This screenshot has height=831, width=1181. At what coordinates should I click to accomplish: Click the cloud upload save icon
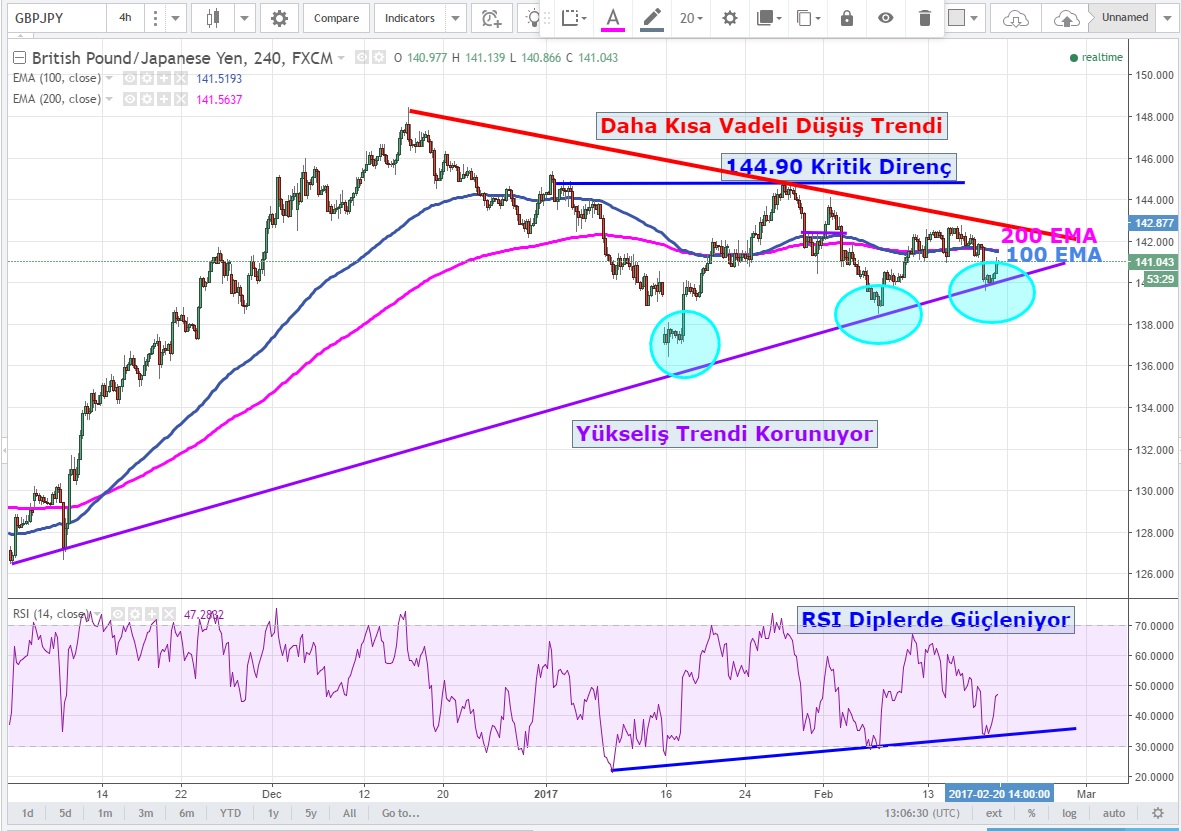point(1066,18)
